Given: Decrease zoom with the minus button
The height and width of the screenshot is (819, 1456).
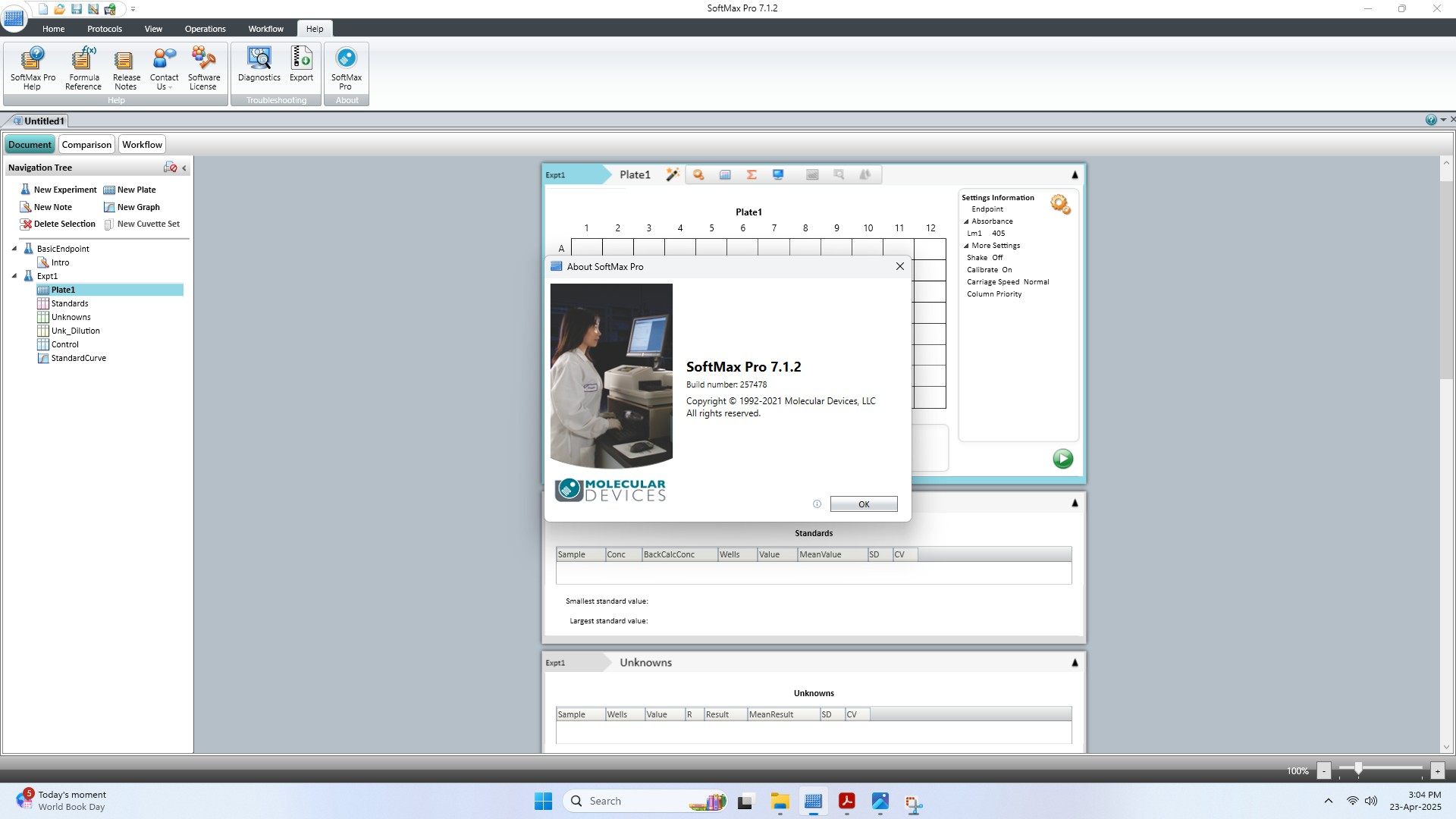Looking at the screenshot, I should 1323,770.
